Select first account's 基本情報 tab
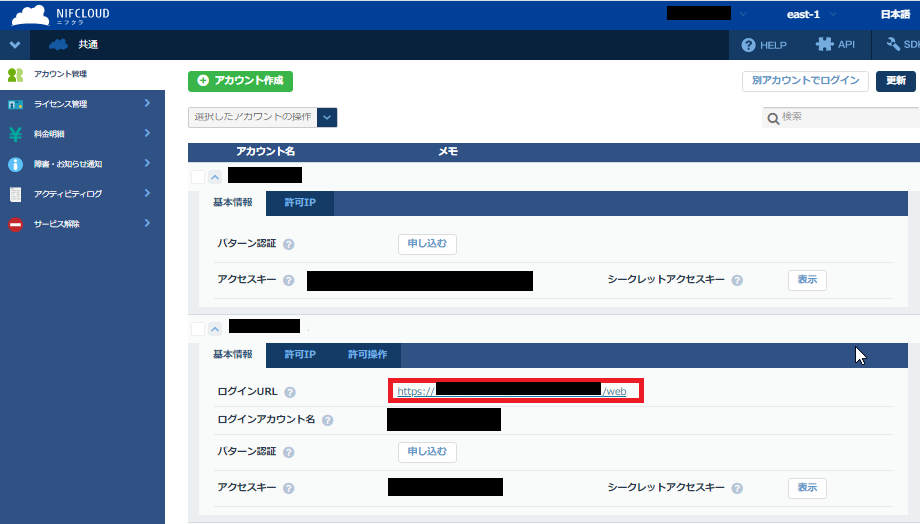The image size is (920, 524). pyautogui.click(x=232, y=203)
